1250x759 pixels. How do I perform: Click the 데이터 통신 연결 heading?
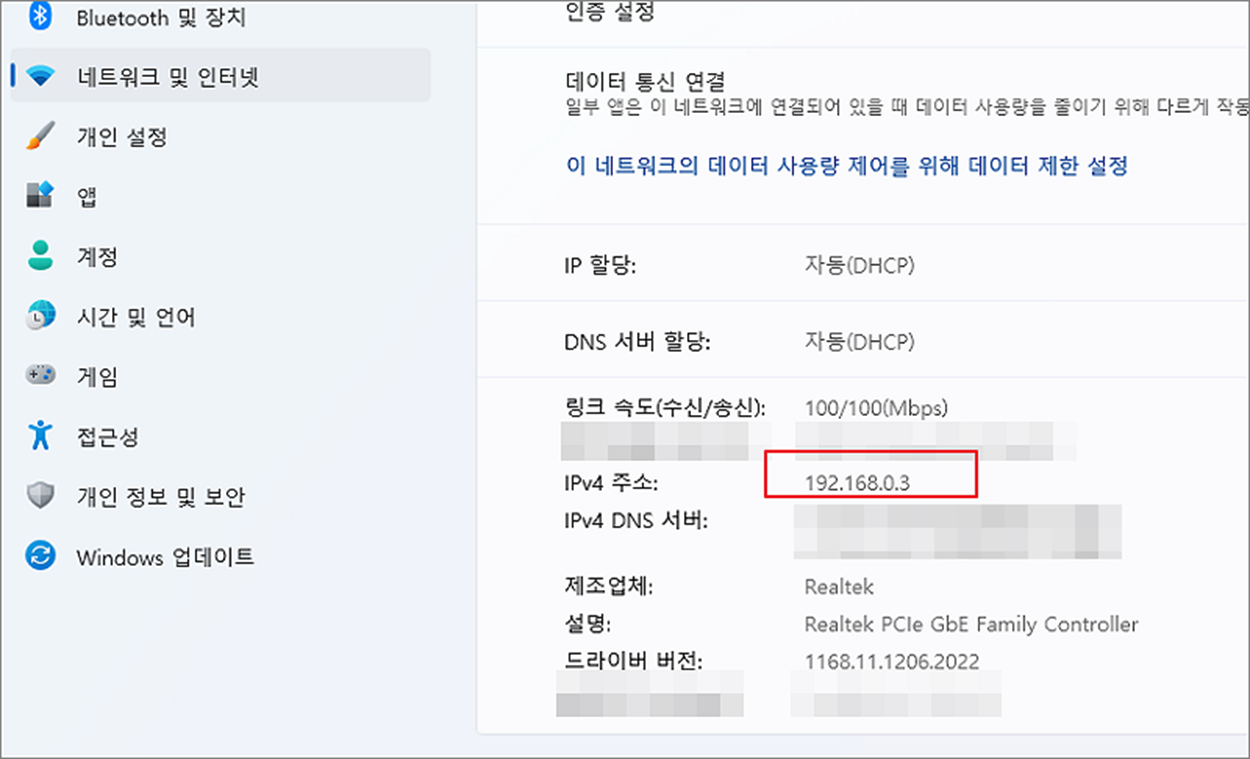tap(645, 81)
